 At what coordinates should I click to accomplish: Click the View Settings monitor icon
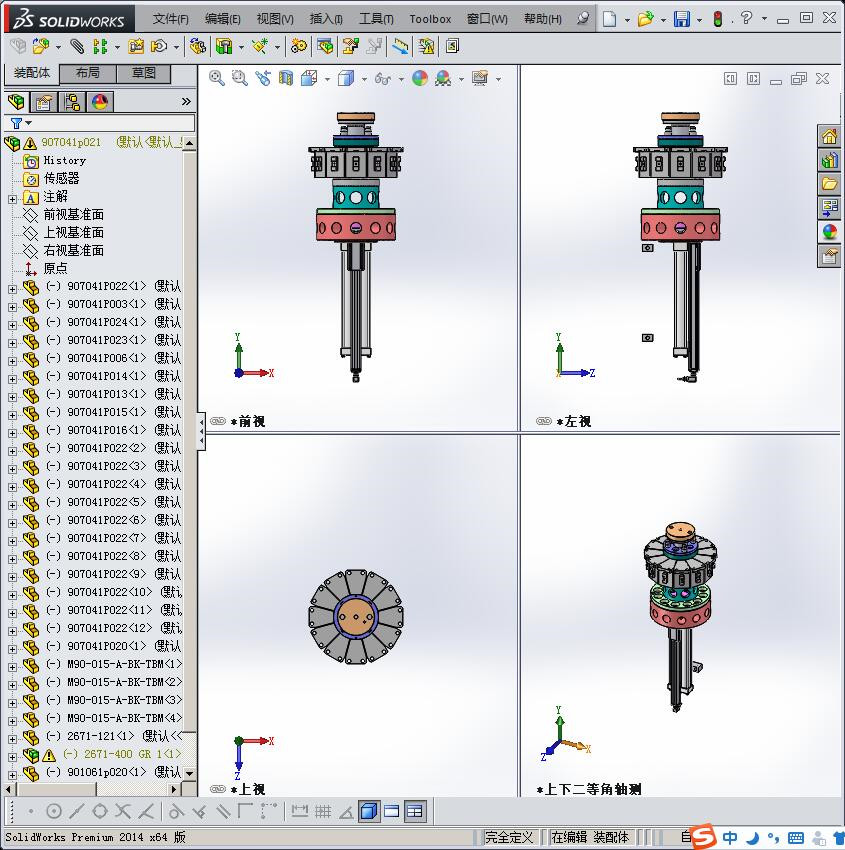(x=480, y=79)
